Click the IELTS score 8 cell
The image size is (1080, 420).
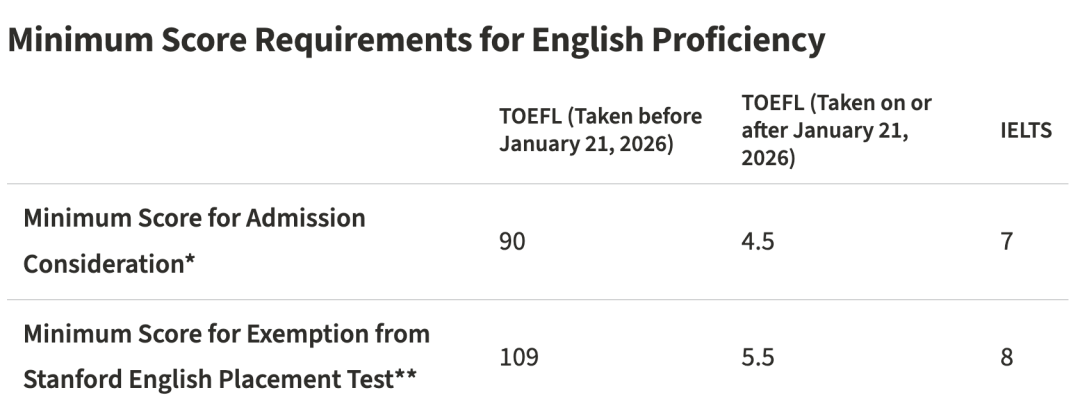click(x=1006, y=357)
